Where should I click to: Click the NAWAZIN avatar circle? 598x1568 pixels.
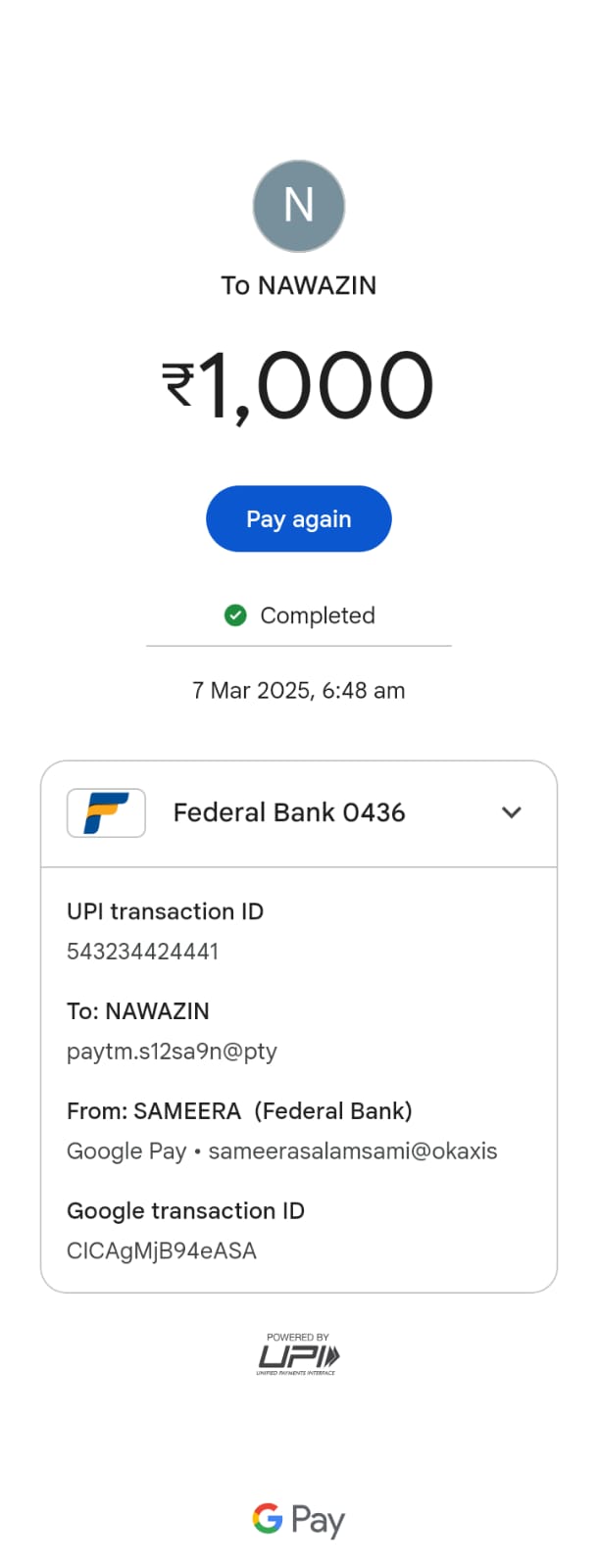tap(299, 206)
